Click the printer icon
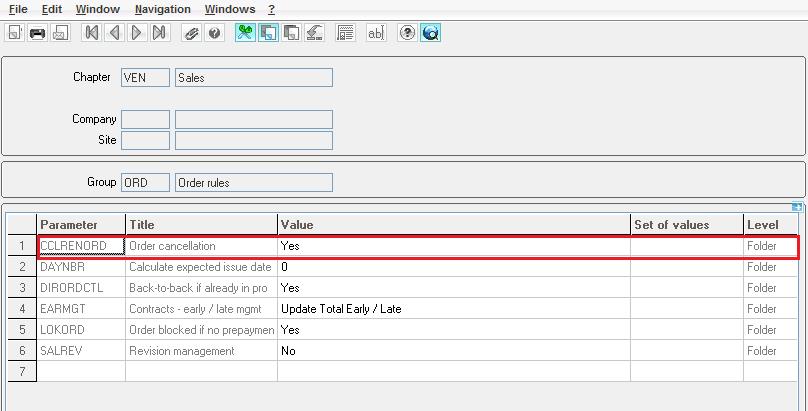This screenshot has width=808, height=411. tap(38, 33)
